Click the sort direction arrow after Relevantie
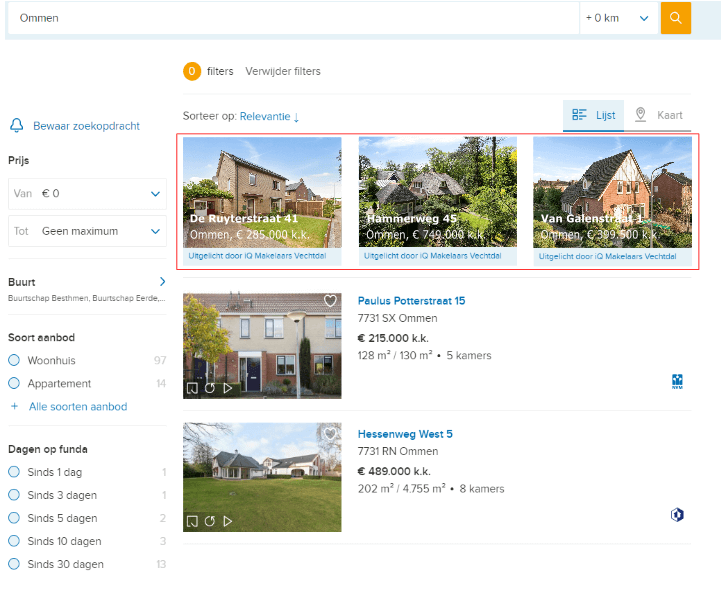 click(x=297, y=117)
